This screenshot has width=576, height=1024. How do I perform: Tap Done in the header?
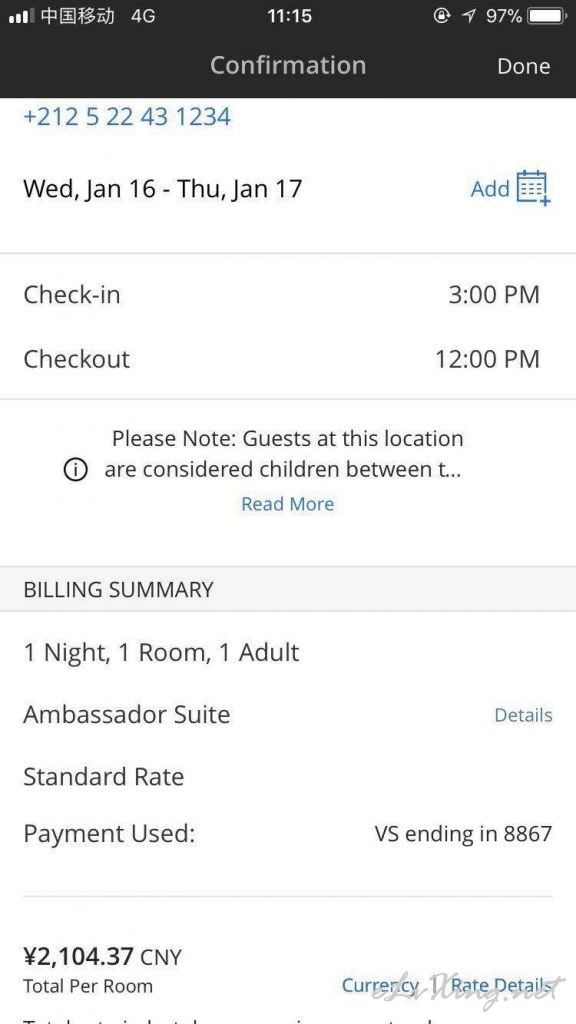coord(524,66)
